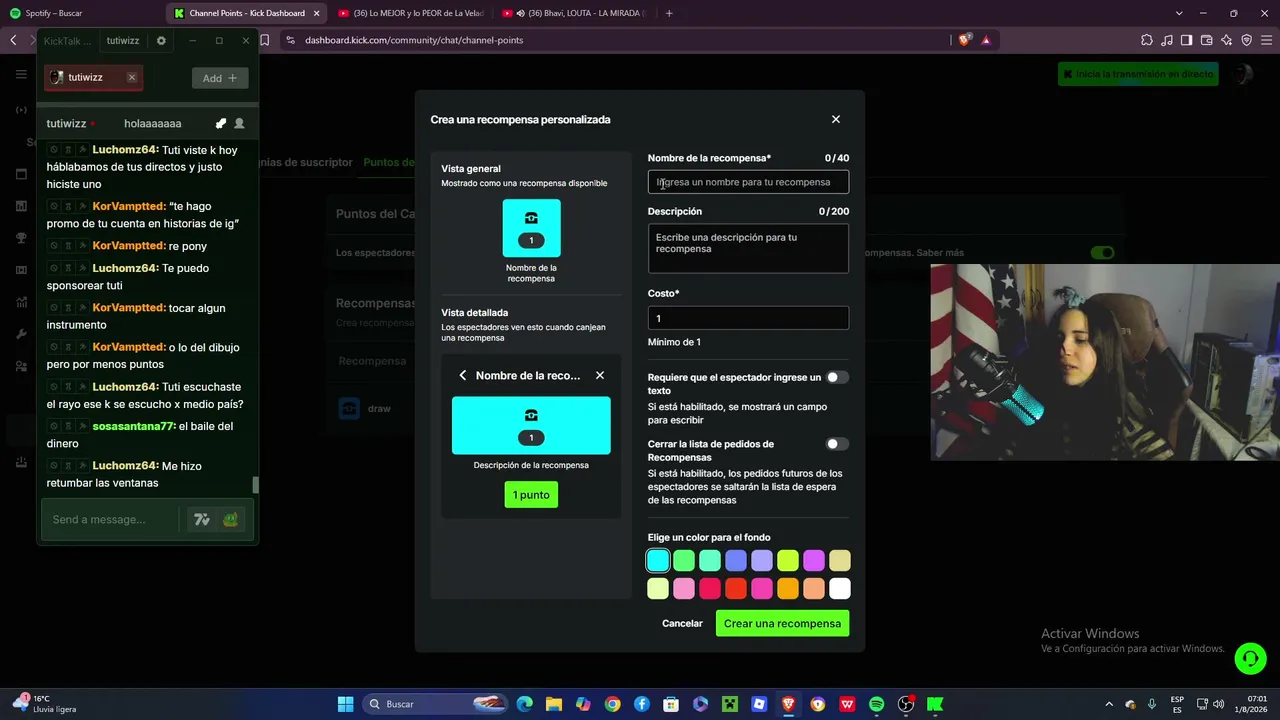The width and height of the screenshot is (1280, 720).
Task: Open Spotify from the taskbar
Action: [877, 704]
